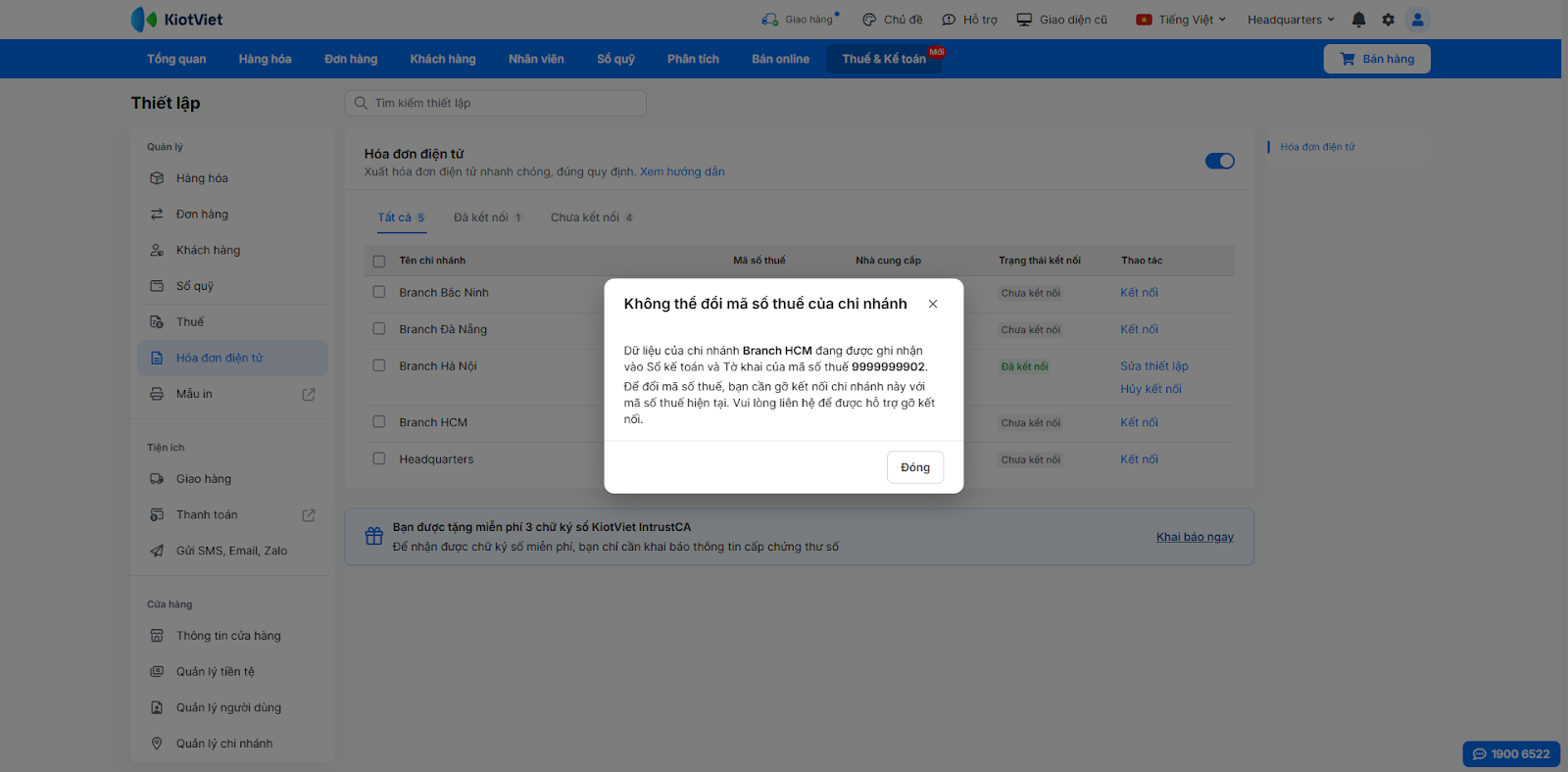
Task: Open the Phân tích menu
Action: (x=694, y=59)
